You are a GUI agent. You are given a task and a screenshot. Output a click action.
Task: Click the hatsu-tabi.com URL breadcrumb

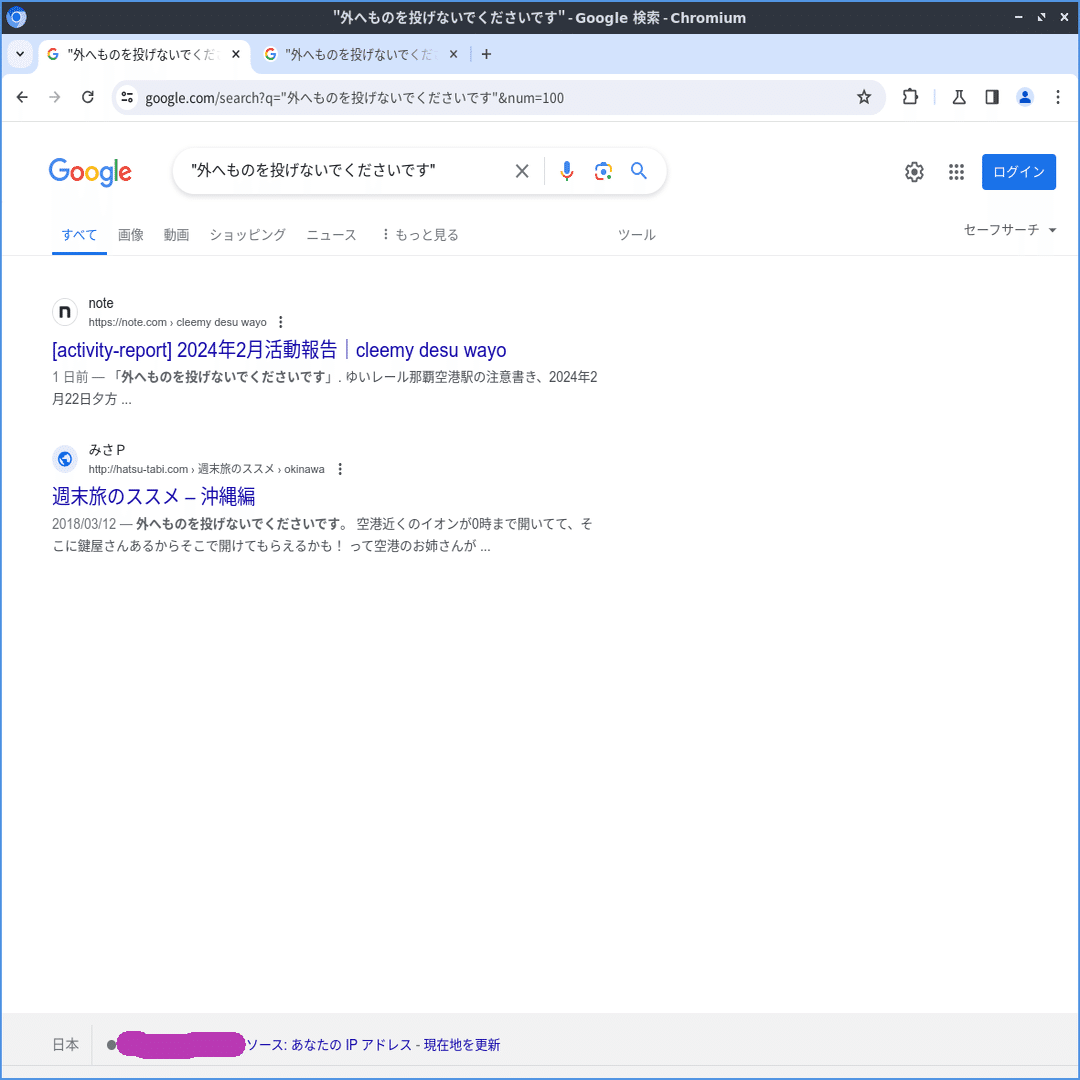coord(206,469)
